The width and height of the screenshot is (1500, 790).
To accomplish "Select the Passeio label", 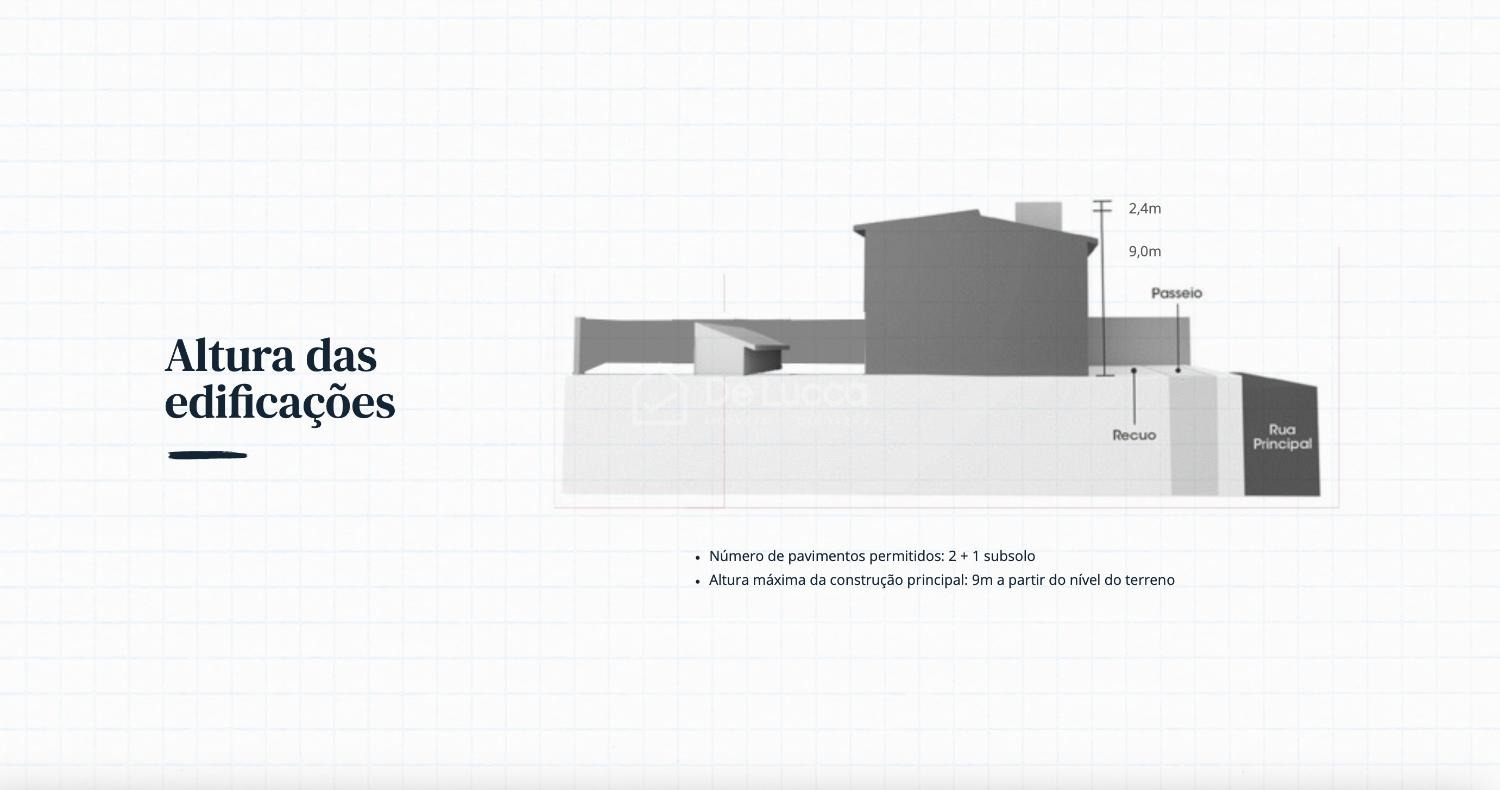I will 1176,293.
